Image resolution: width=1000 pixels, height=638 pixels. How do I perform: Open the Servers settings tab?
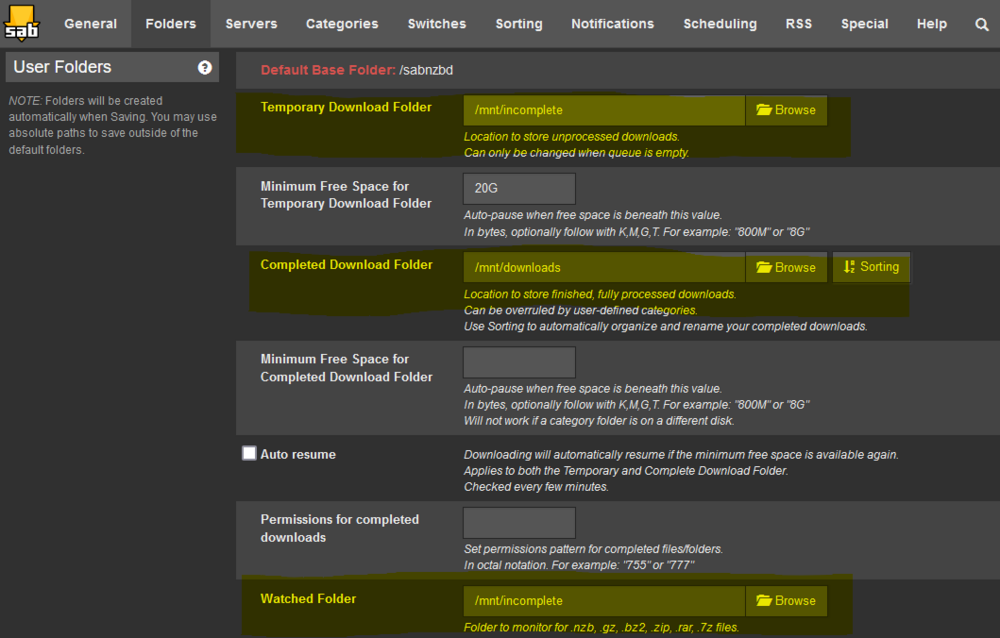coord(251,24)
